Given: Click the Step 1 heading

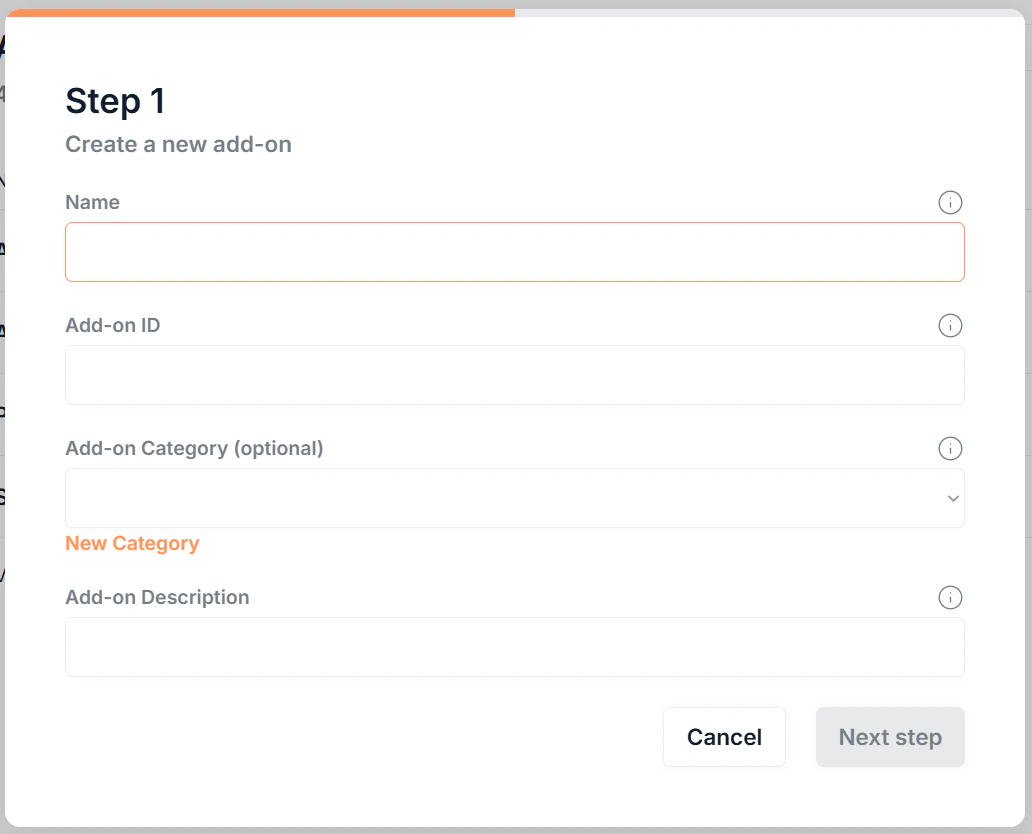Looking at the screenshot, I should 114,100.
